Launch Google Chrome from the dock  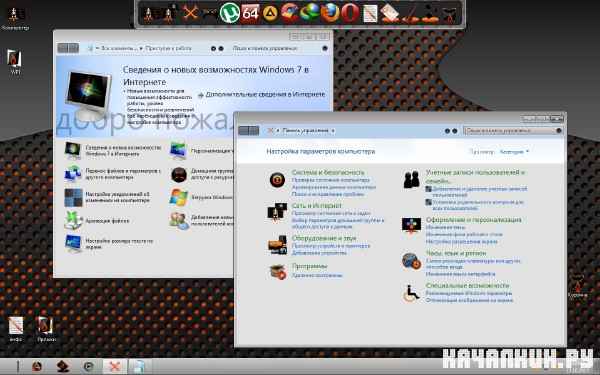click(290, 13)
